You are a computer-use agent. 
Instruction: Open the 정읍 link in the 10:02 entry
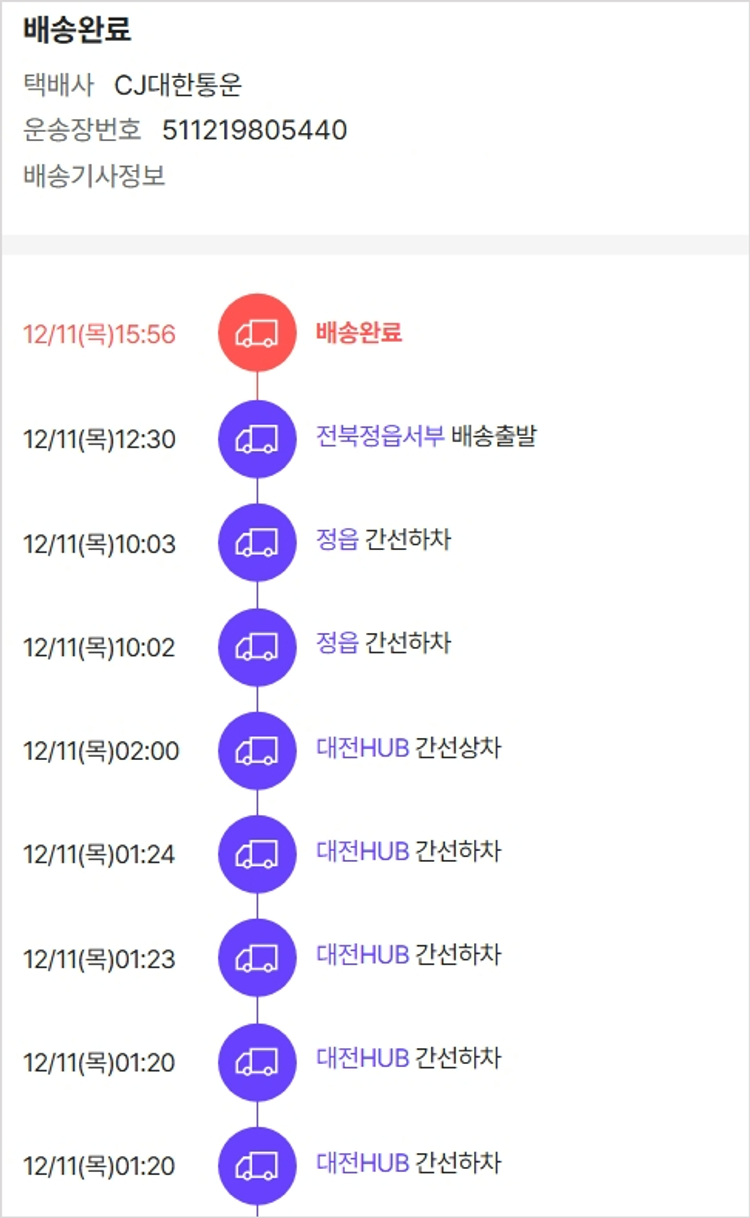(x=337, y=643)
